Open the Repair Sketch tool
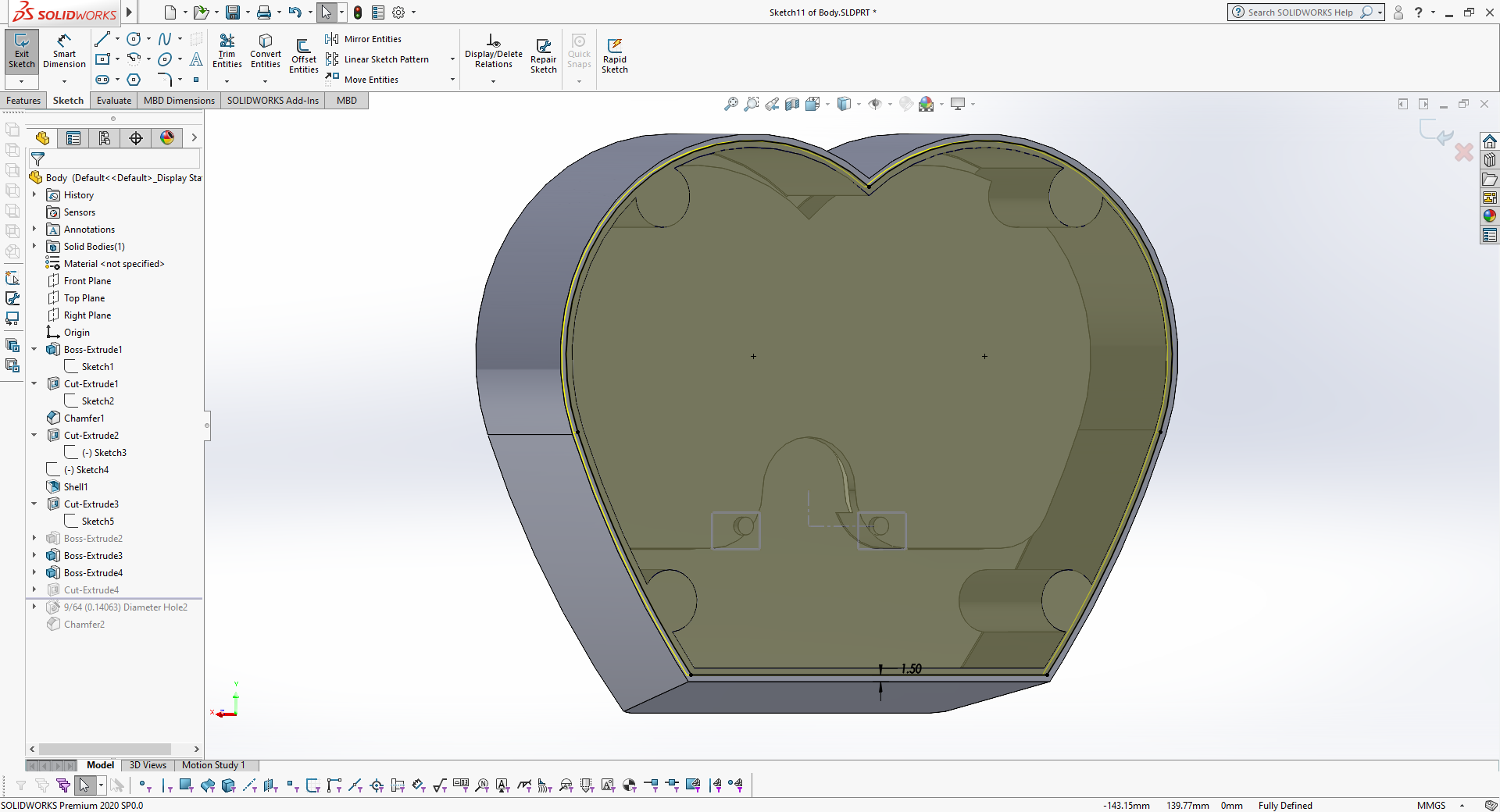1500x812 pixels. (543, 55)
